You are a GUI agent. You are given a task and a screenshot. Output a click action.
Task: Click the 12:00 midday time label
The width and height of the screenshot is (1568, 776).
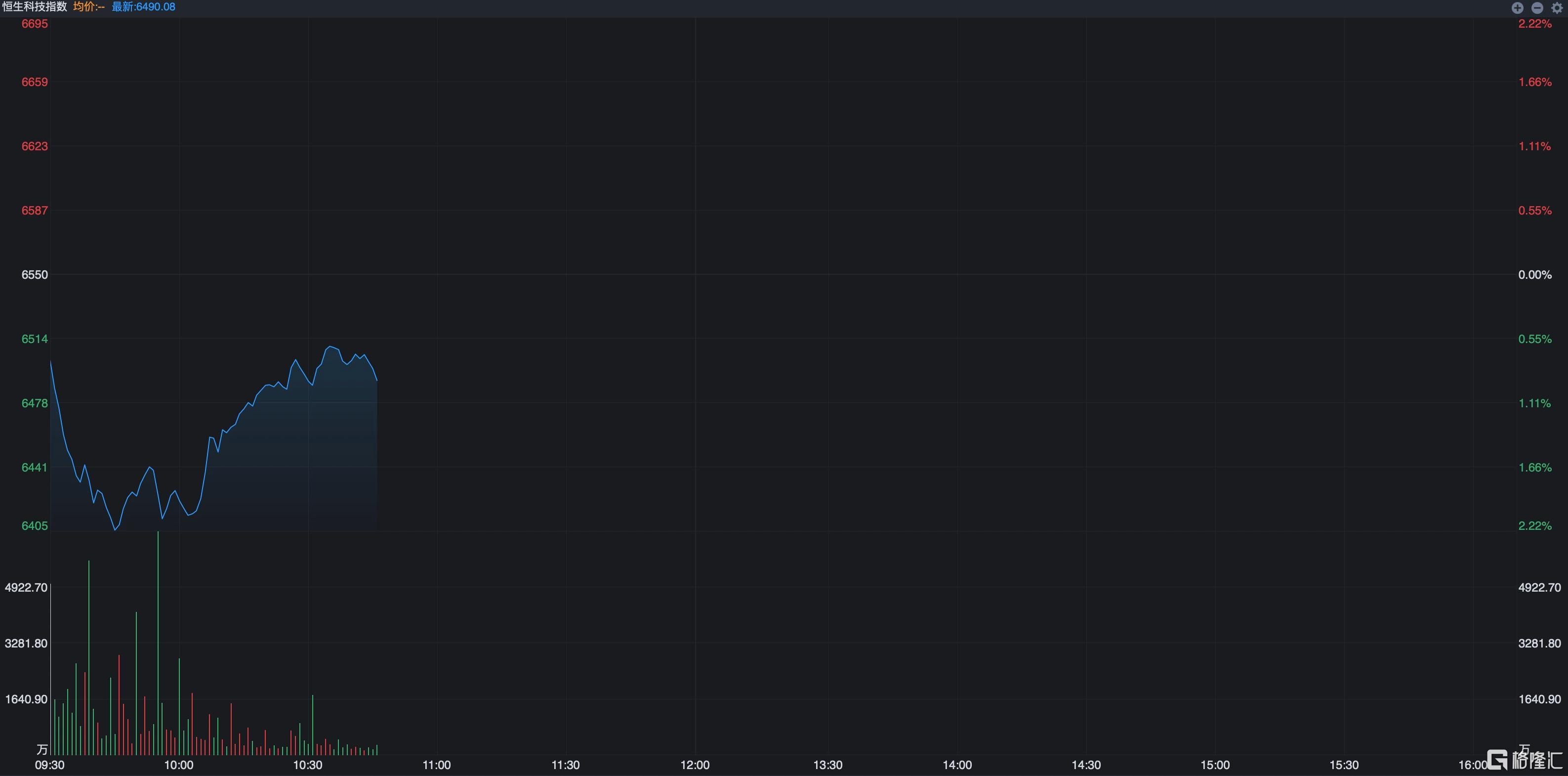(695, 765)
